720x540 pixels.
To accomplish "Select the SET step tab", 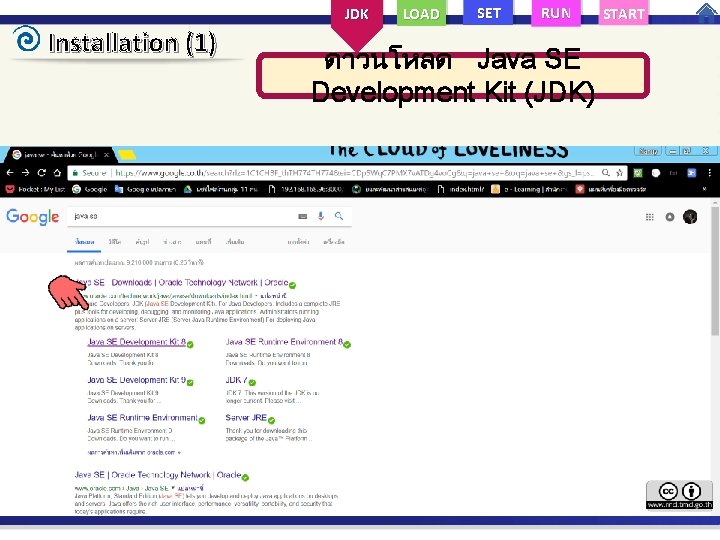I will tap(488, 12).
